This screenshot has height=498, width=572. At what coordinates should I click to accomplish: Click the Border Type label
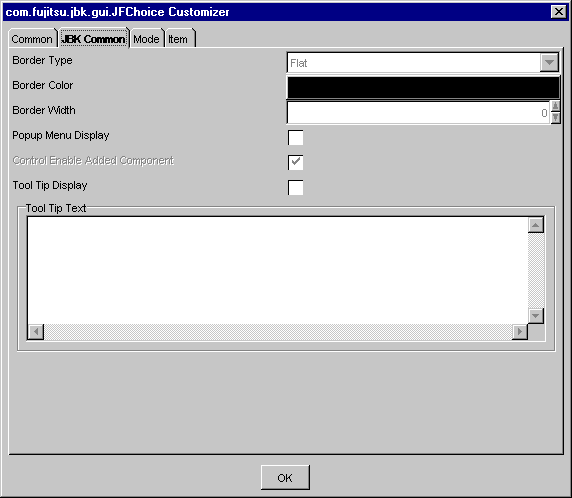pyautogui.click(x=42, y=61)
